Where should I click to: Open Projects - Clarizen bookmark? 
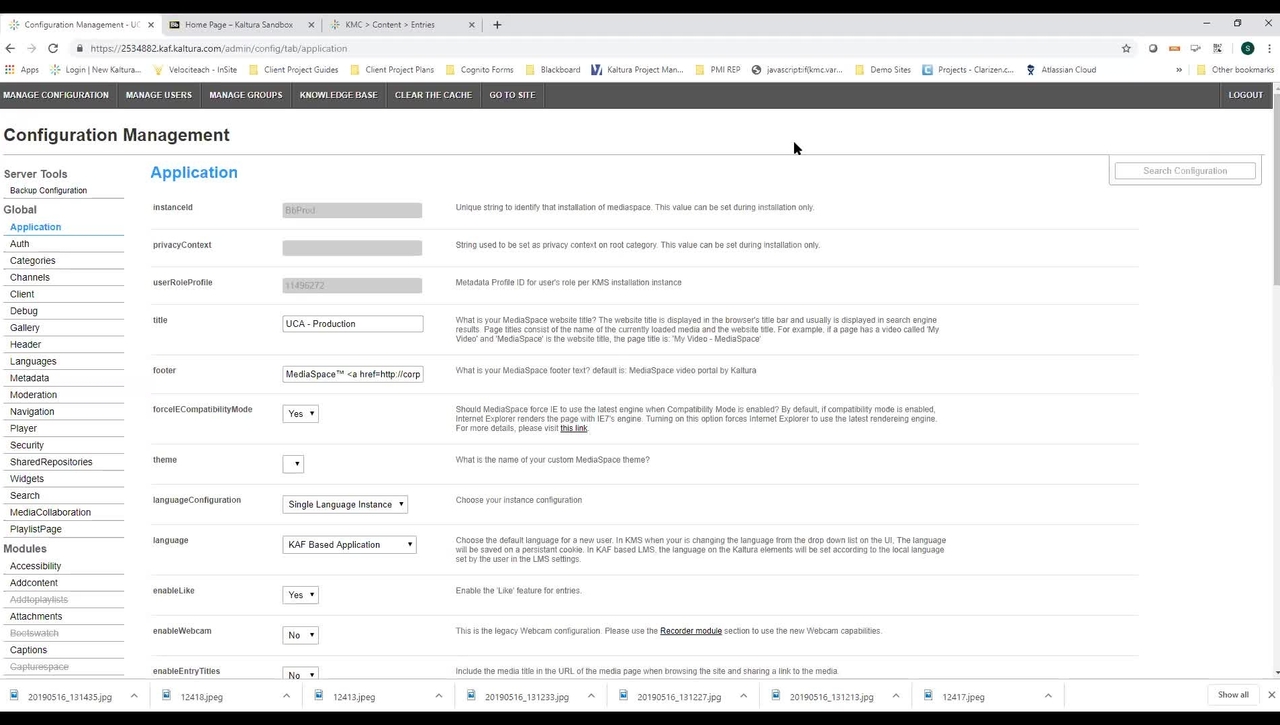tap(968, 70)
